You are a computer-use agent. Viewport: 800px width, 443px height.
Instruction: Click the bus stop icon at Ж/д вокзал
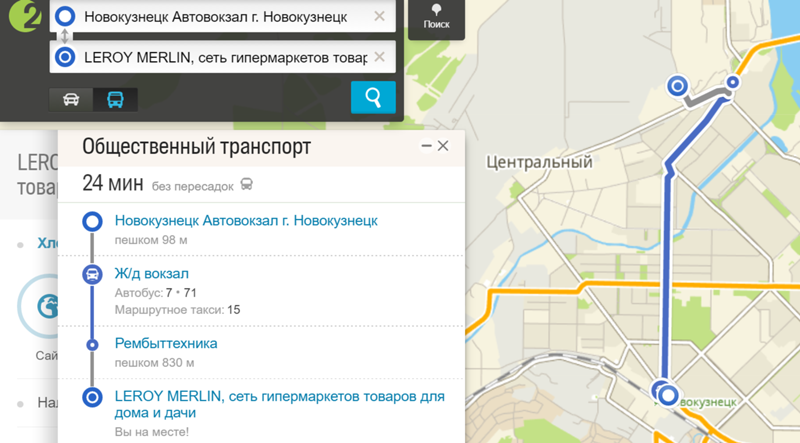point(92,274)
